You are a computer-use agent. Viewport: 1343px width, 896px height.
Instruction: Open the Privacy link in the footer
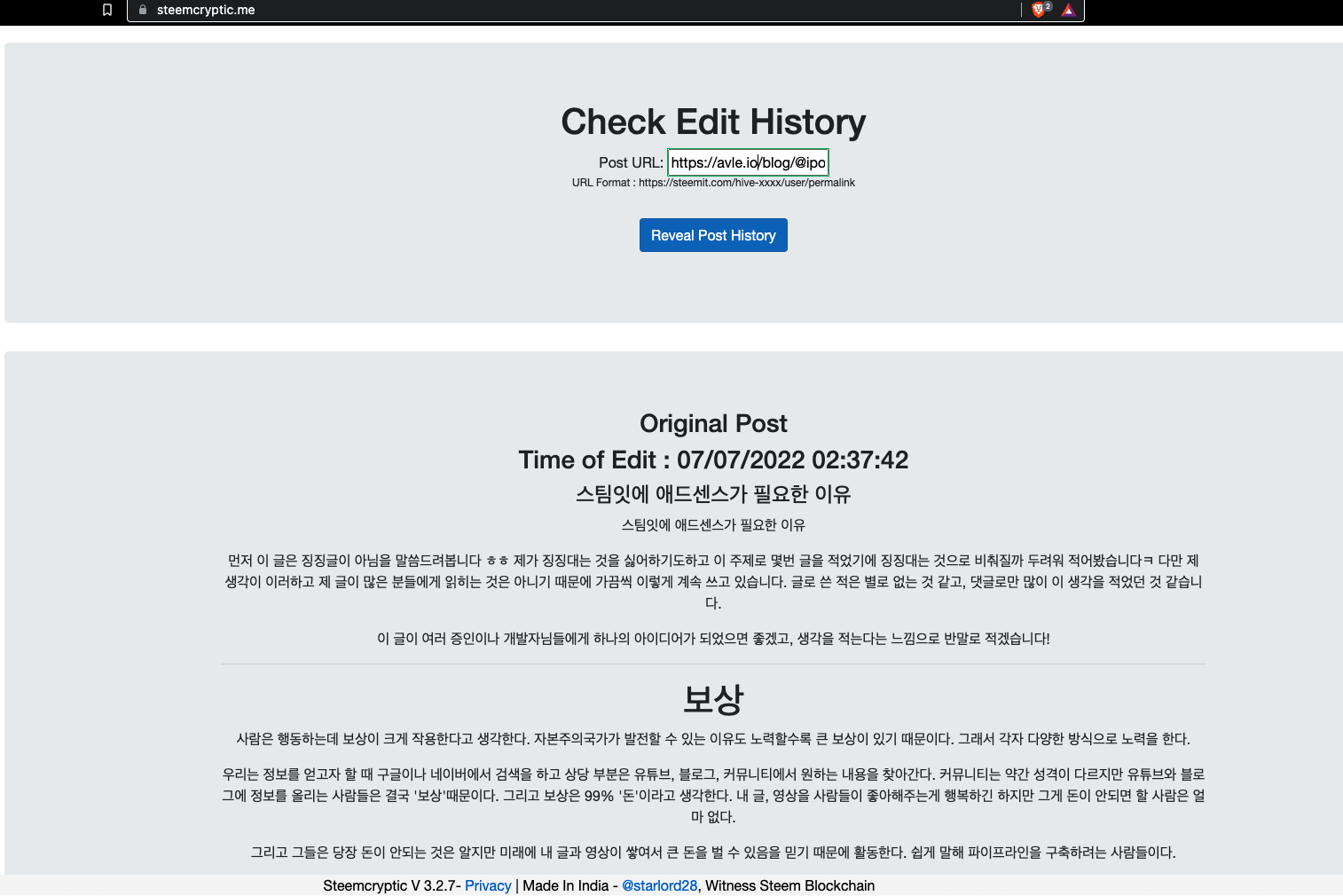(x=488, y=885)
